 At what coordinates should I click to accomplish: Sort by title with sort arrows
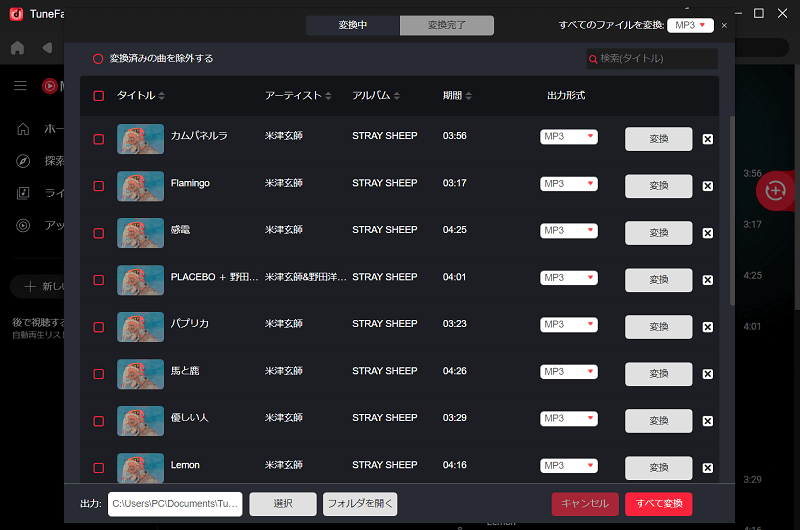pos(161,96)
